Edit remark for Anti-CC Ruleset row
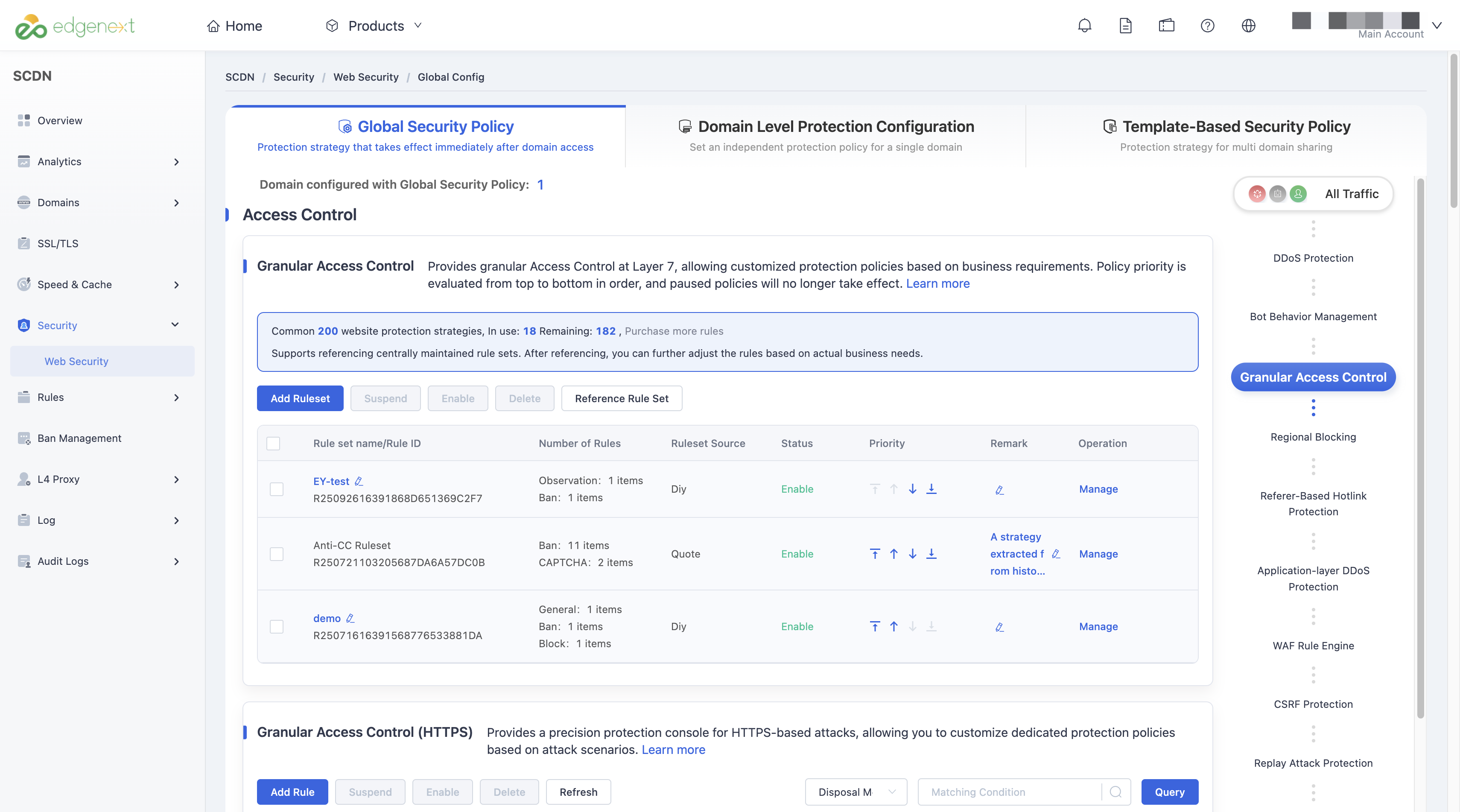Viewport: 1460px width, 812px height. pos(1055,554)
